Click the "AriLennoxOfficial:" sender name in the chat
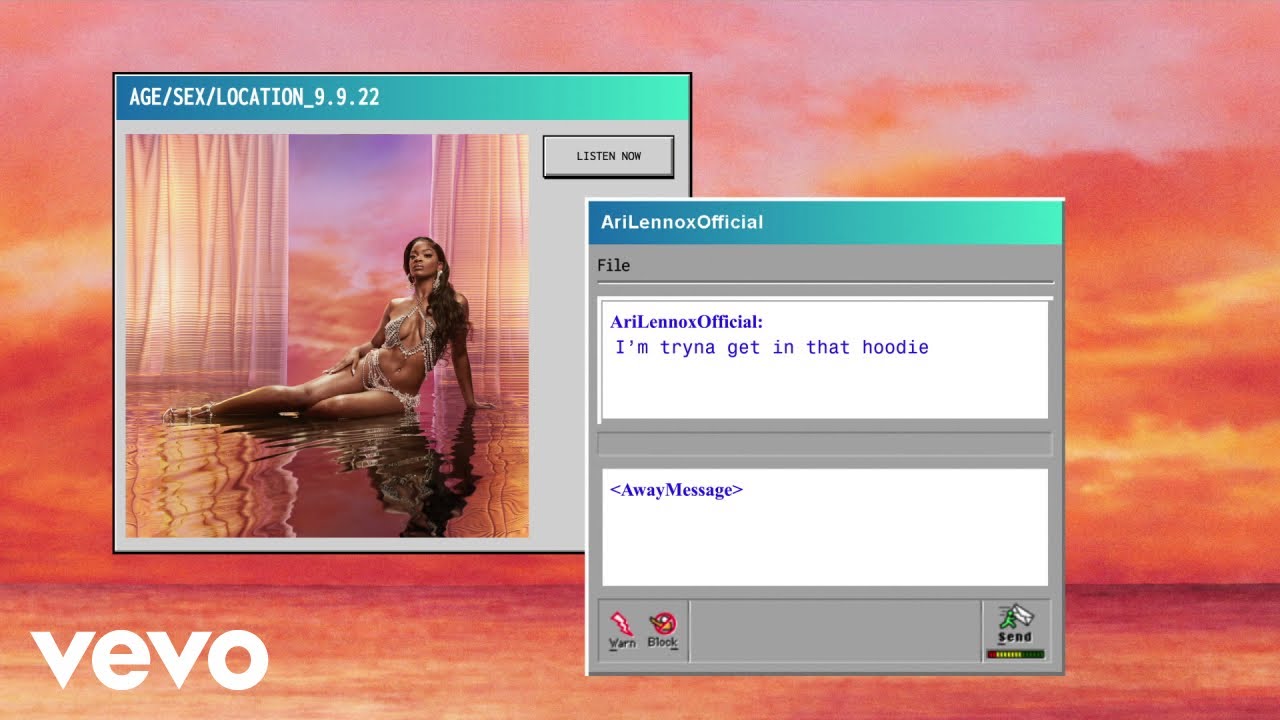 [686, 322]
